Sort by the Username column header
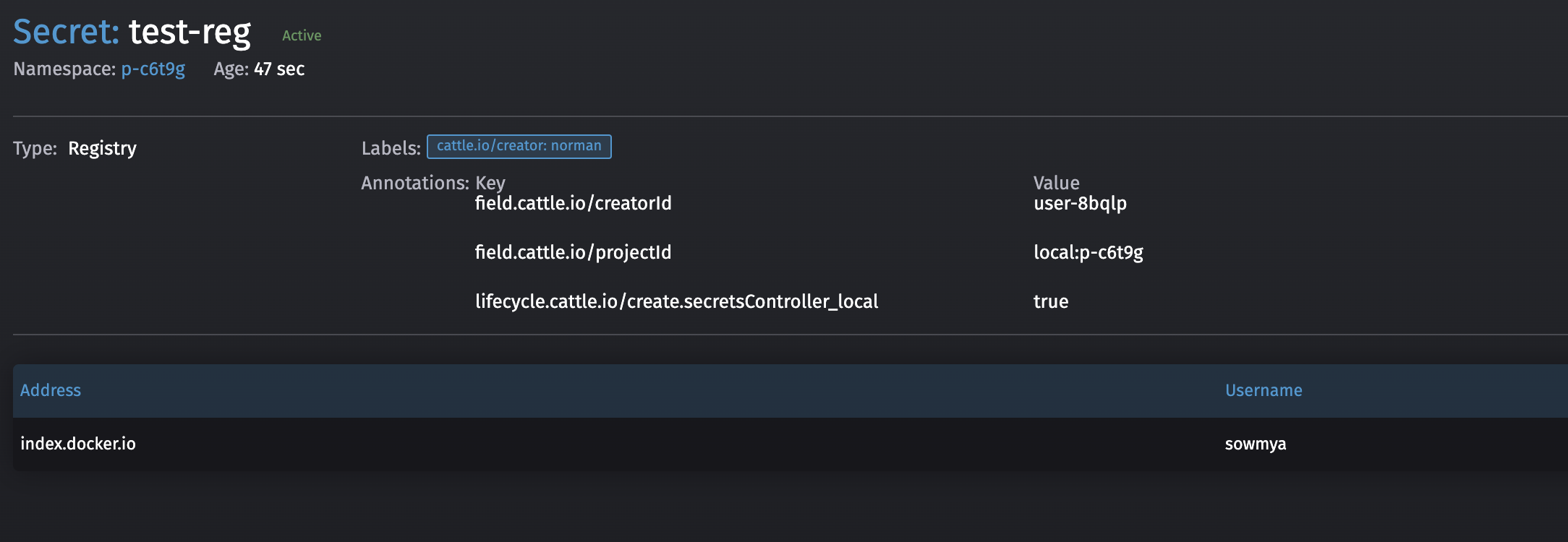This screenshot has height=542, width=1568. click(x=1263, y=390)
